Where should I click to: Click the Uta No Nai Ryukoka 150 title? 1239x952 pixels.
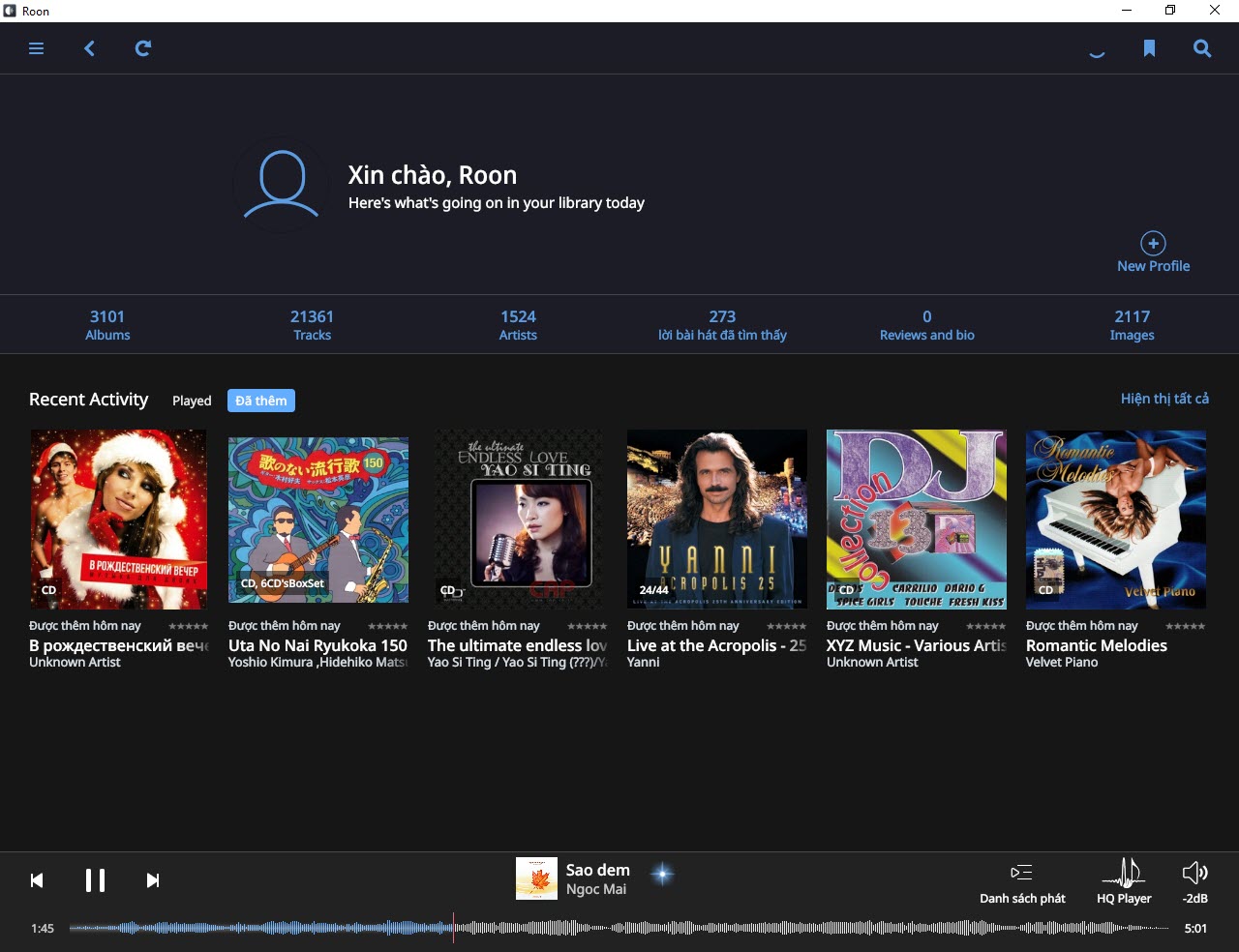tap(317, 645)
